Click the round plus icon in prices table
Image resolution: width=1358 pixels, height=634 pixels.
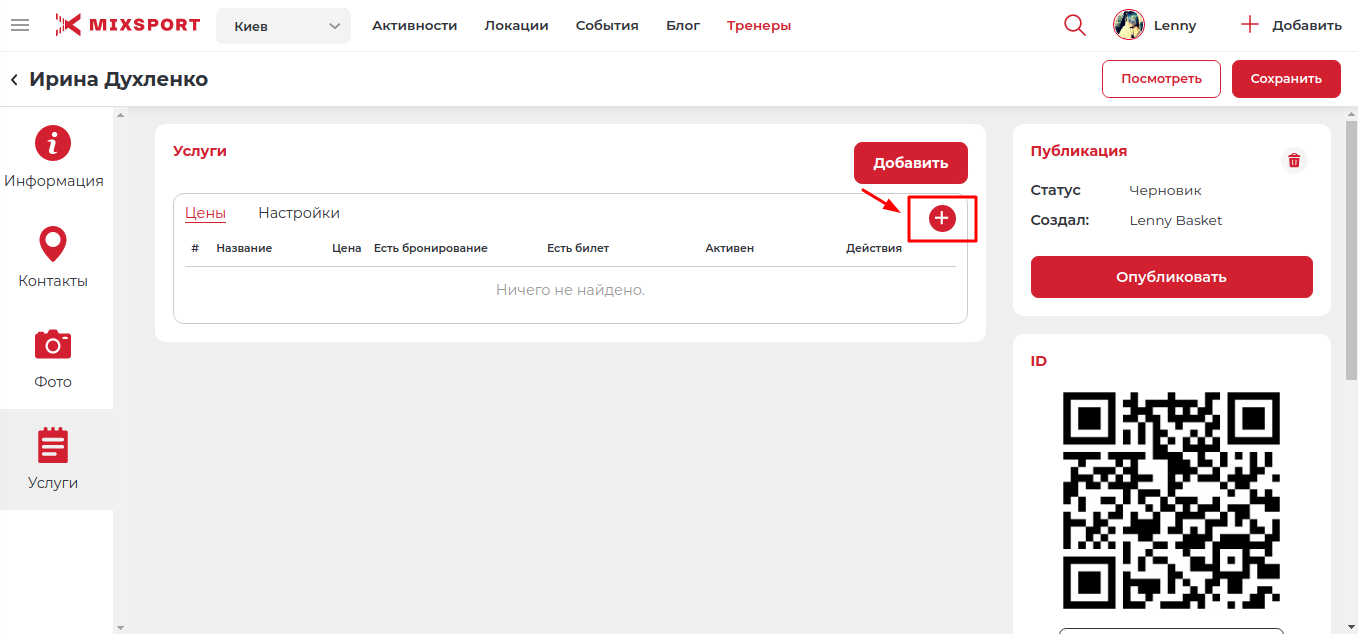[942, 218]
